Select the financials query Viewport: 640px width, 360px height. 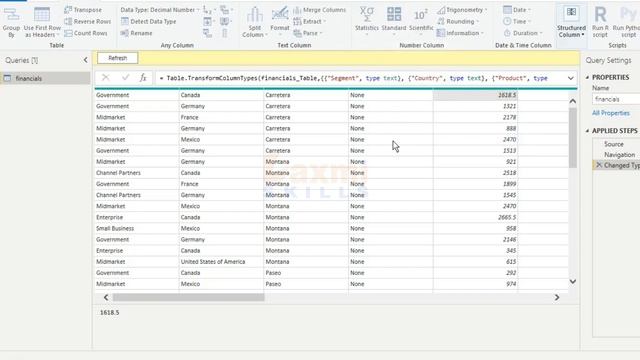[x=45, y=78]
